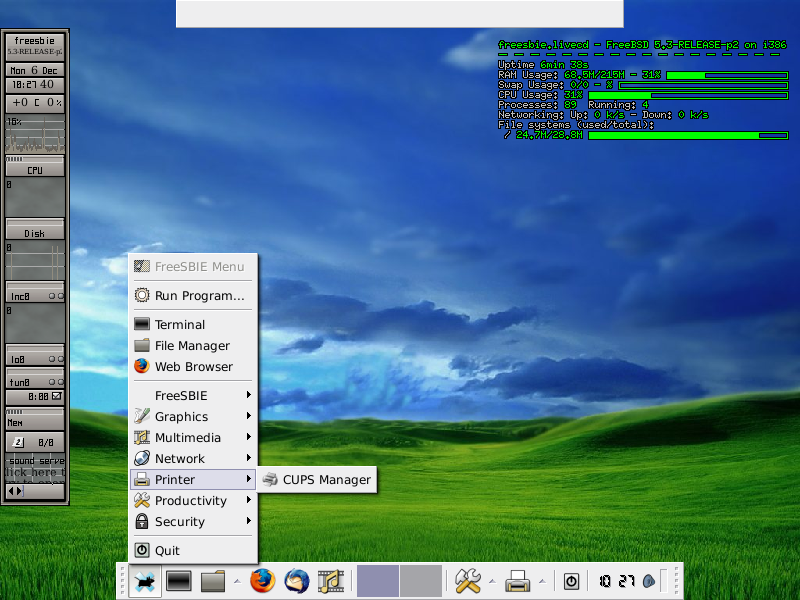The width and height of the screenshot is (800, 600).
Task: Launch the terminal icon in the bottom panel
Action: [x=179, y=581]
